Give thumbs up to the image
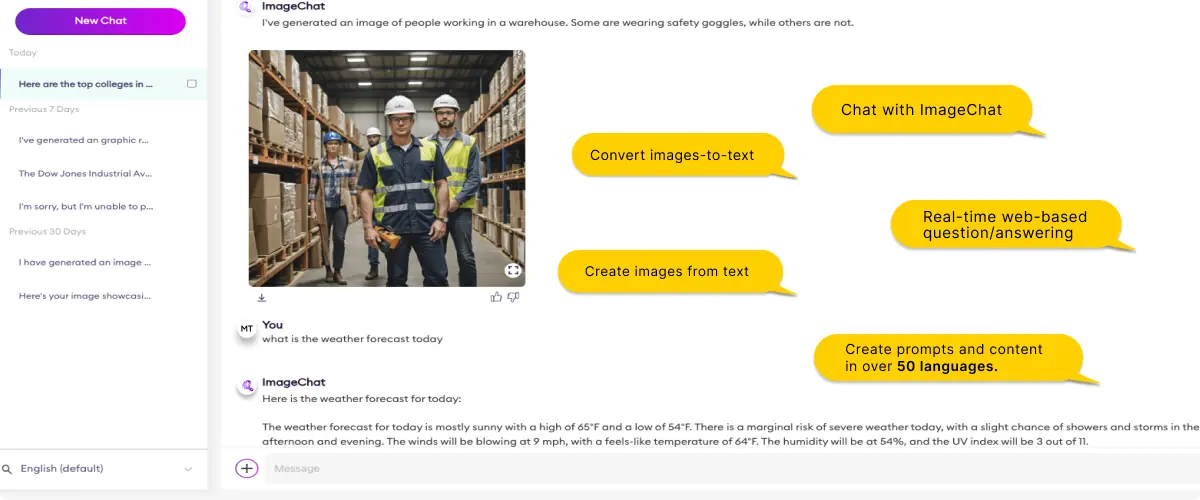 pyautogui.click(x=496, y=297)
